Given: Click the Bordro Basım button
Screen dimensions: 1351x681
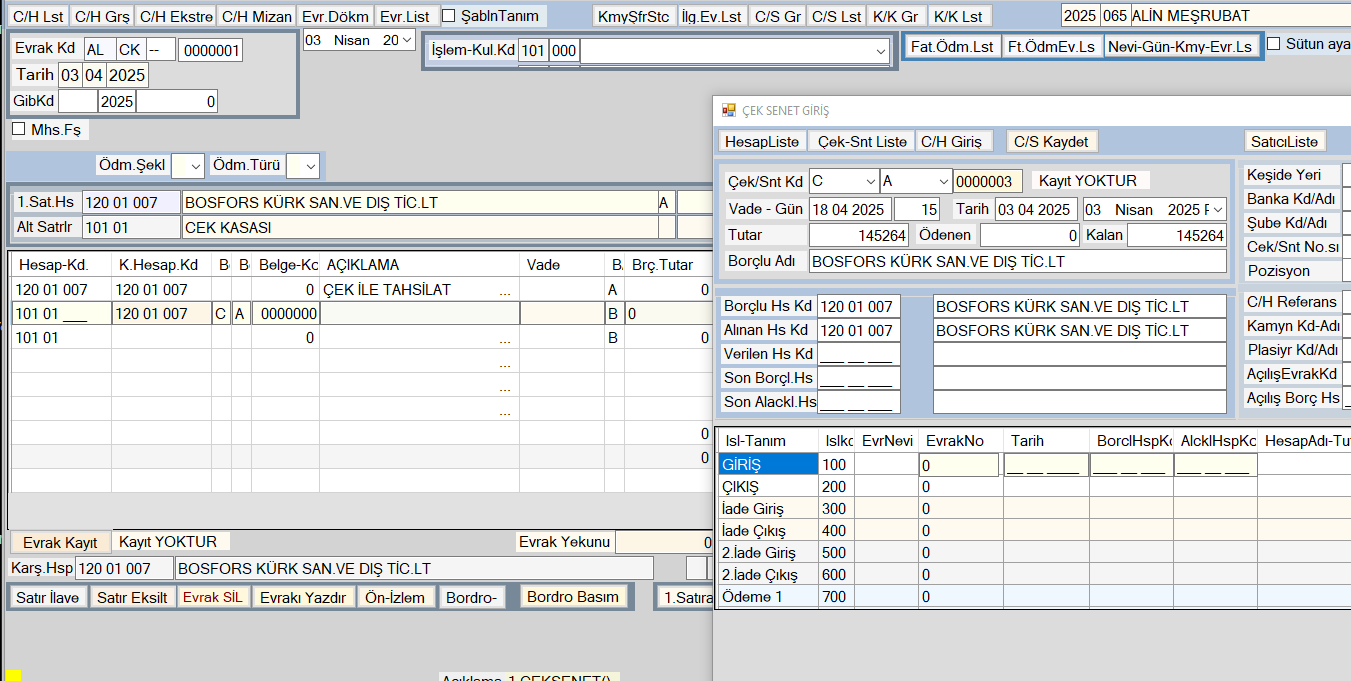Looking at the screenshot, I should [573, 596].
